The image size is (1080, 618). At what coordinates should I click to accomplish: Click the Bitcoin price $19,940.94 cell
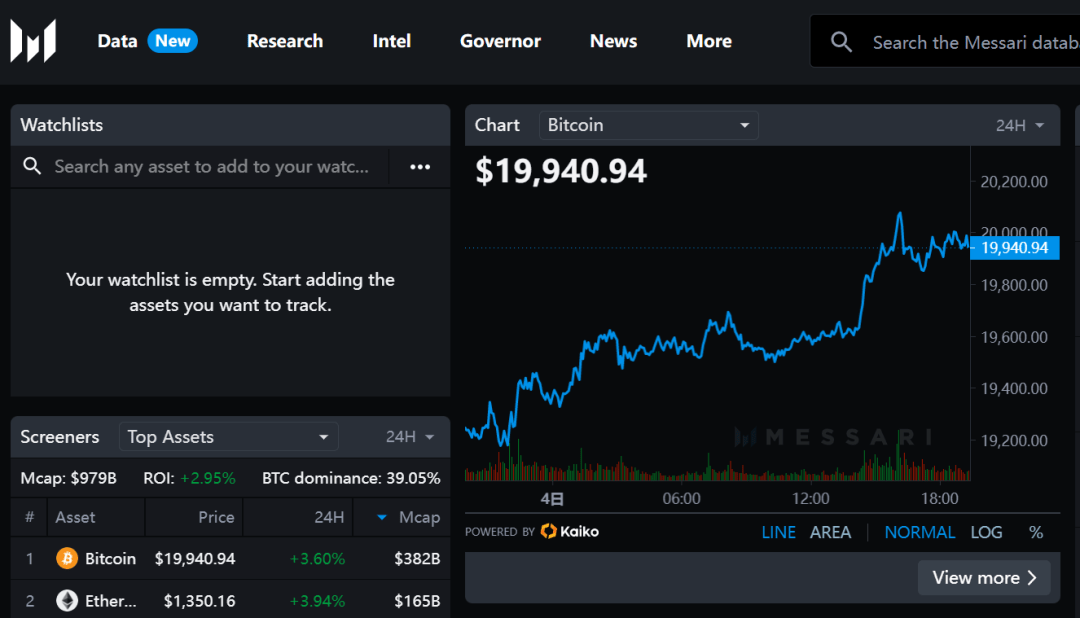coord(195,558)
